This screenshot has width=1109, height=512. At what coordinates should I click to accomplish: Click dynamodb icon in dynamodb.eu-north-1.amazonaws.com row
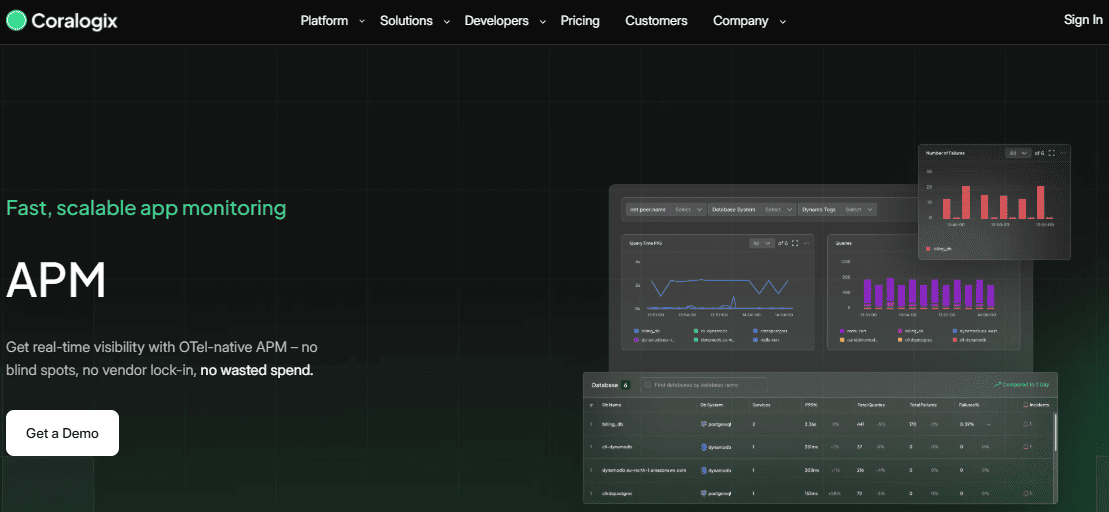coord(704,470)
